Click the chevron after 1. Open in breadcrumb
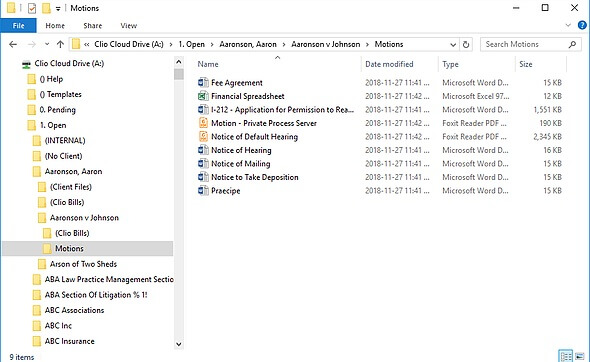590x362 pixels. coord(212,44)
